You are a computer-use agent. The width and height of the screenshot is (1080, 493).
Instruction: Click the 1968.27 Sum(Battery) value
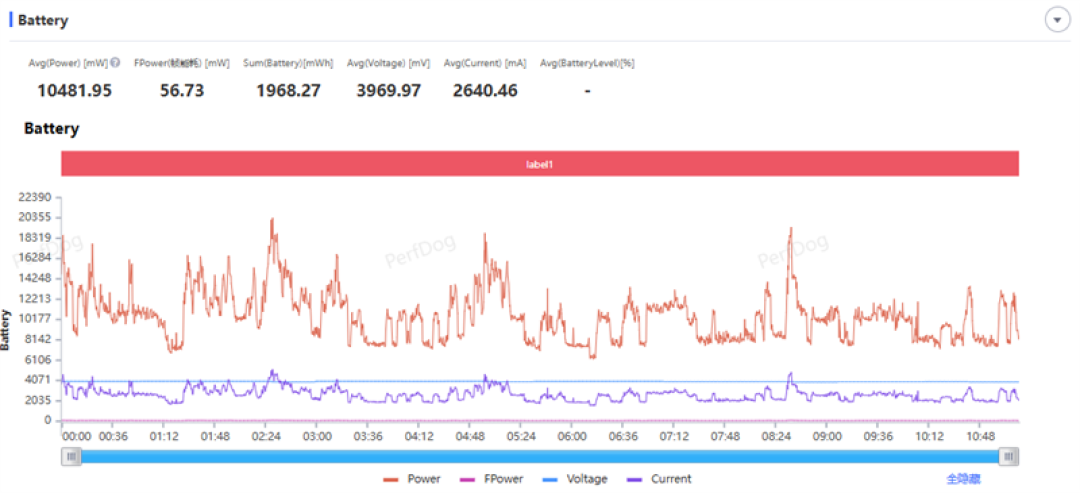tap(289, 90)
